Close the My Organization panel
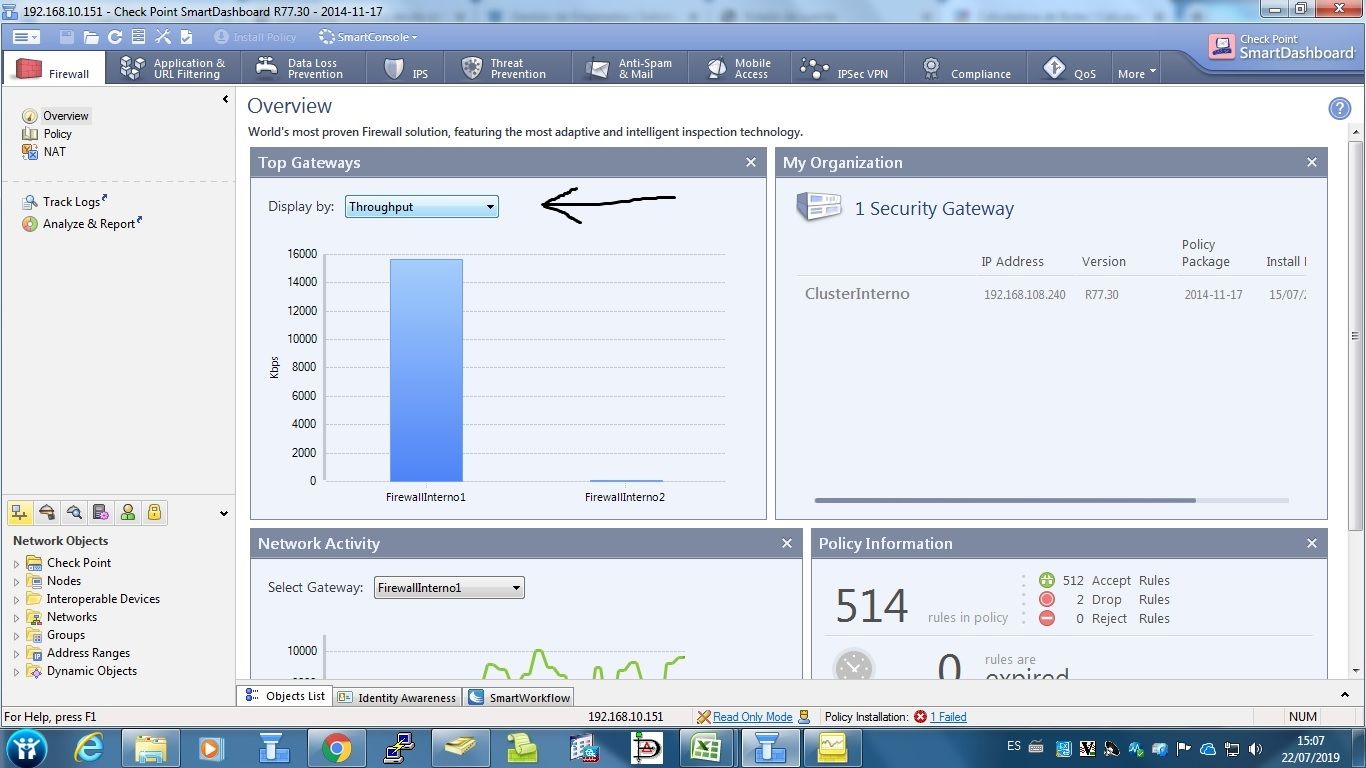 [x=1312, y=162]
